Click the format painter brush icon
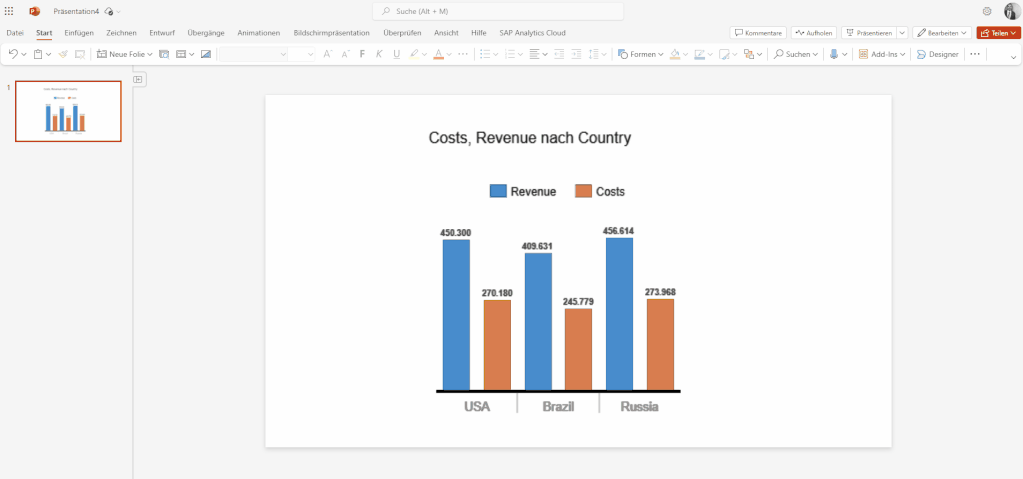This screenshot has height=479, width=1023. (63, 54)
